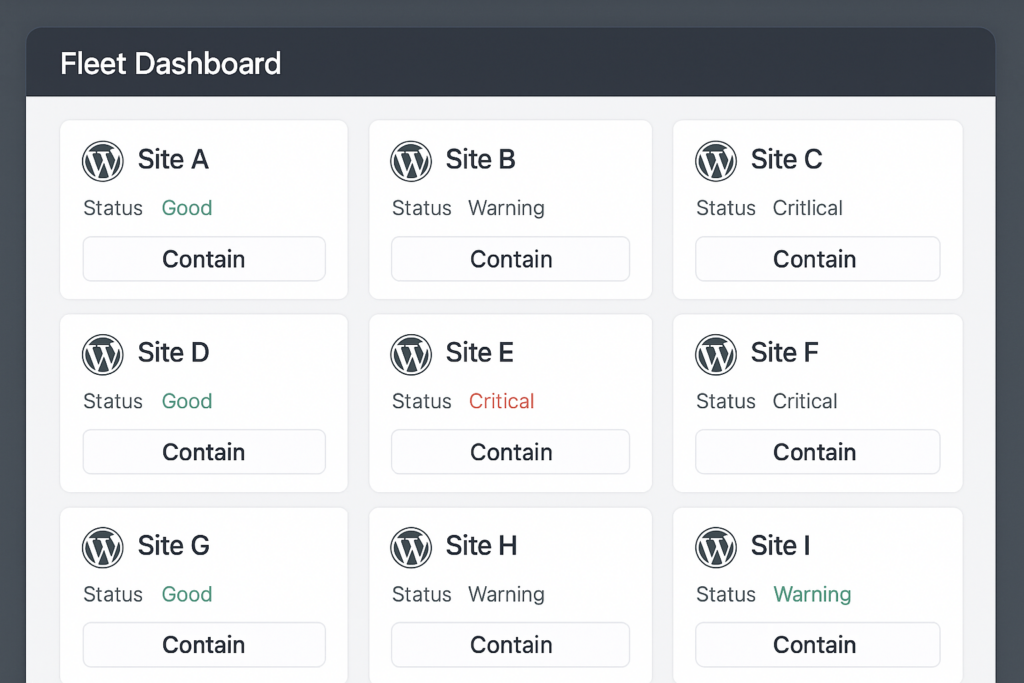Viewport: 1024px width, 683px height.
Task: Click the WordPress icon for Site F
Action: [716, 353]
